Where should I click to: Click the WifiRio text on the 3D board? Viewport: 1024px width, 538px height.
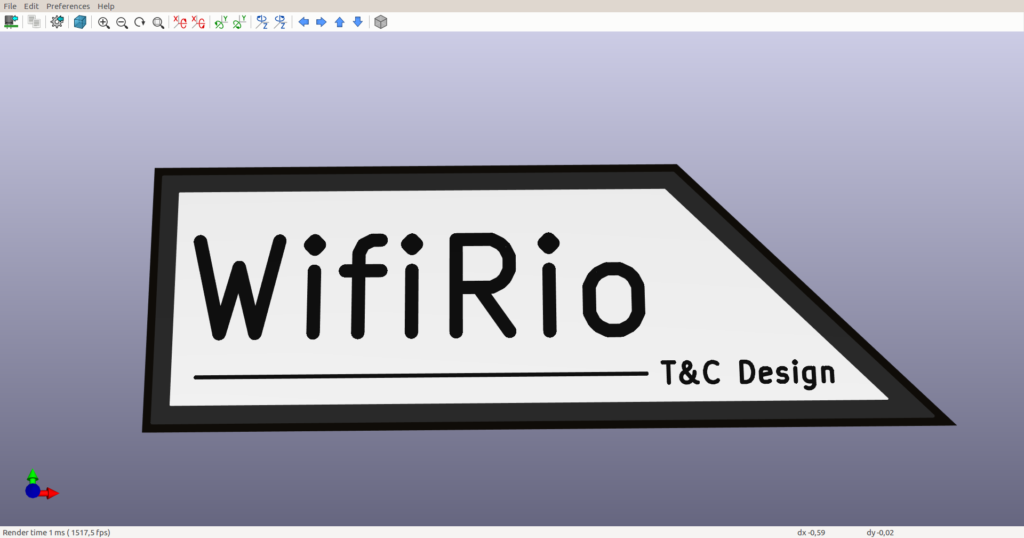pos(419,286)
